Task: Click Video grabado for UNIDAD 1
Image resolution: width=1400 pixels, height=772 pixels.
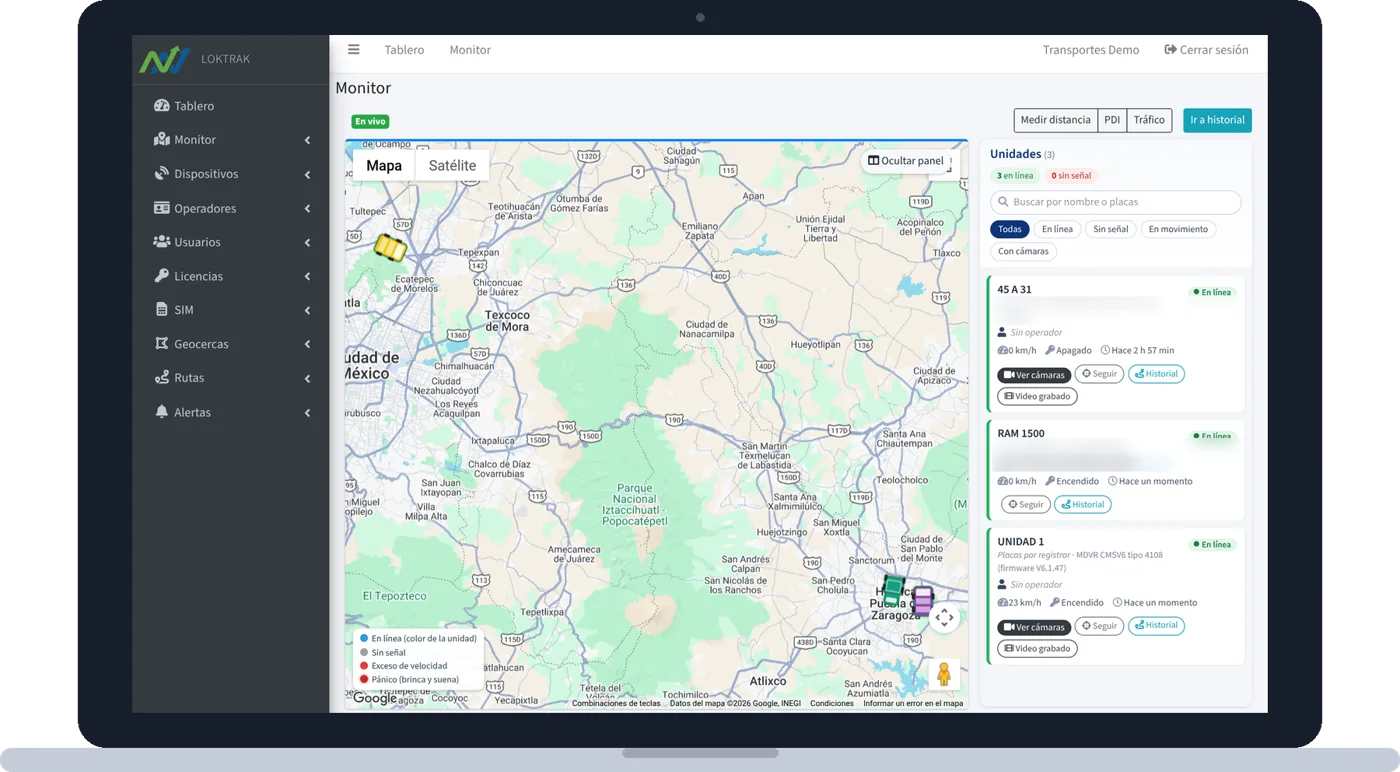Action: click(1037, 649)
